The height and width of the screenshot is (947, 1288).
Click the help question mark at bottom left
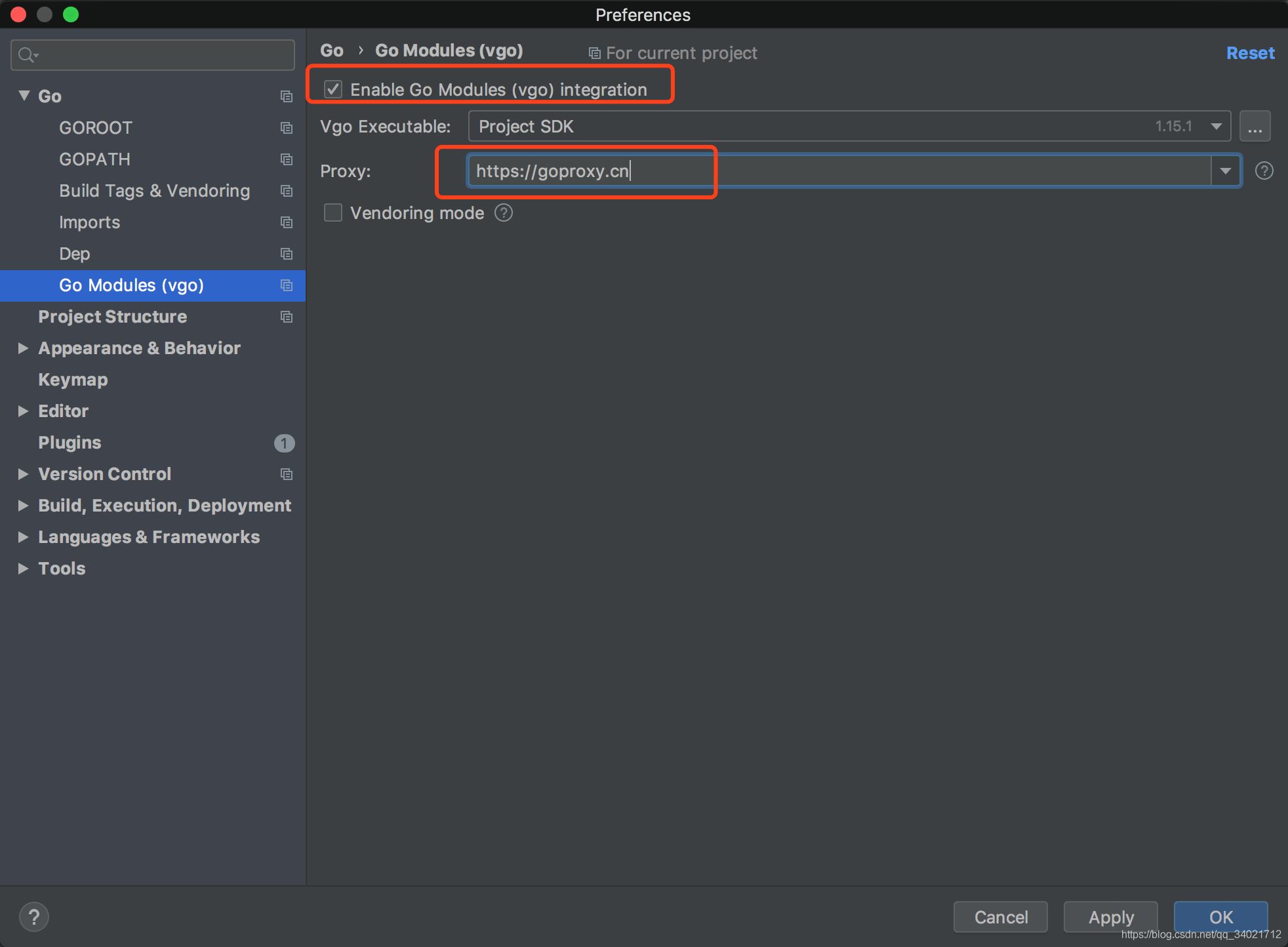coord(34,916)
